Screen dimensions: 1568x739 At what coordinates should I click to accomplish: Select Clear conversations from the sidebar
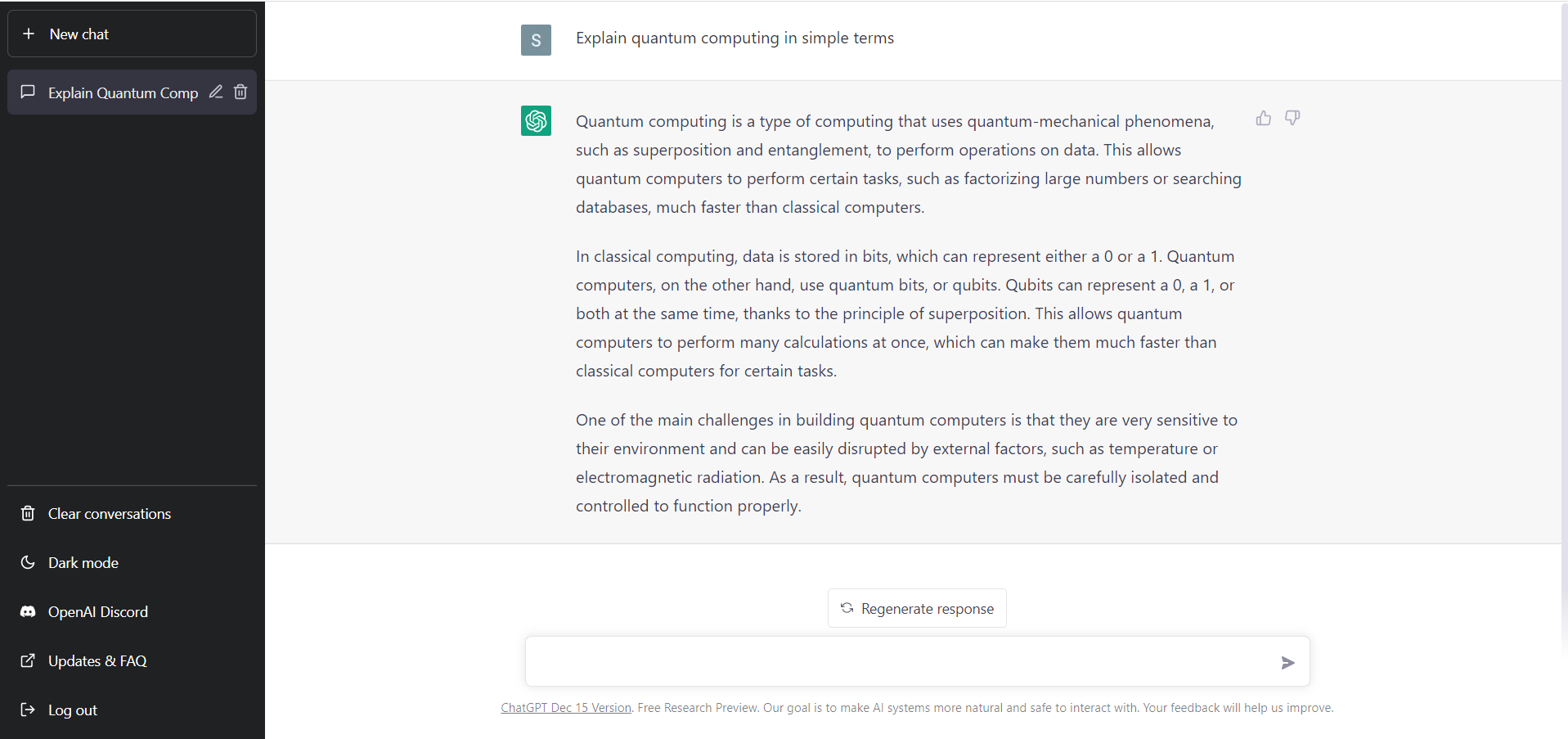point(109,513)
